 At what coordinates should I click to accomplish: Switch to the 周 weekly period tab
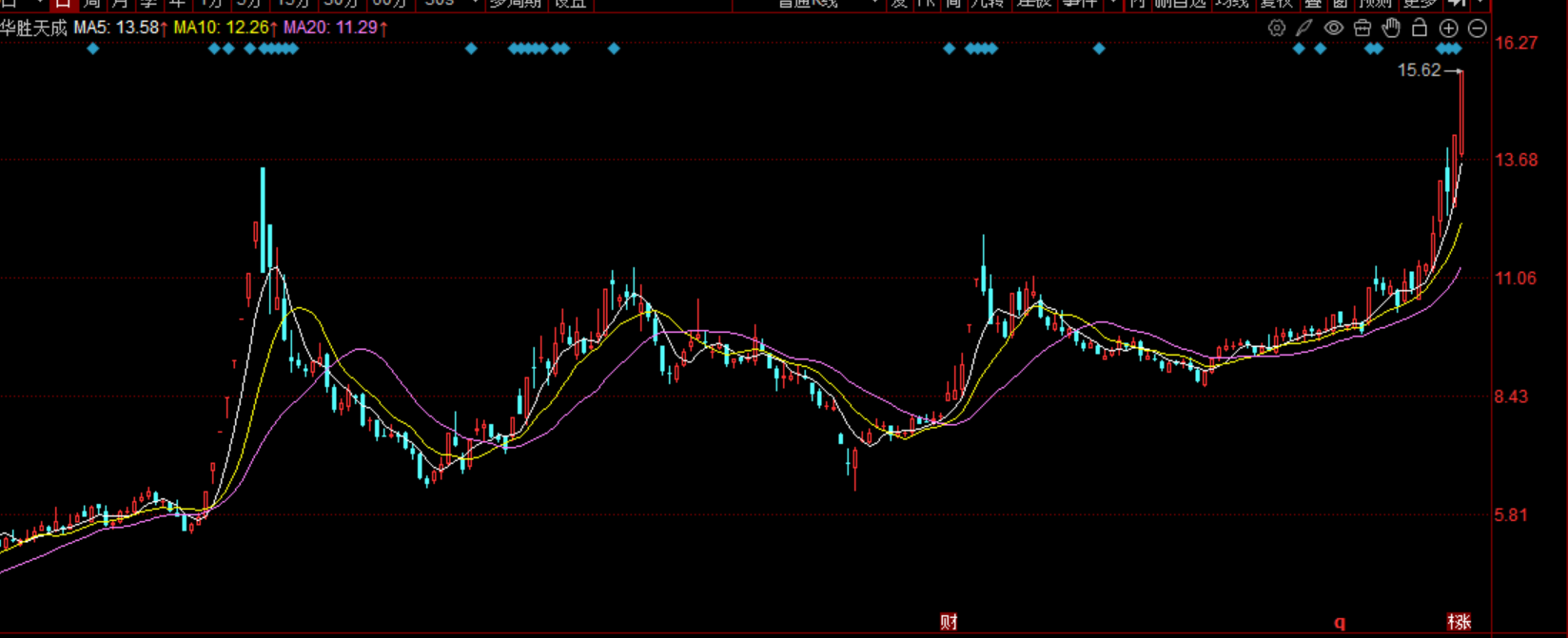pos(91,4)
